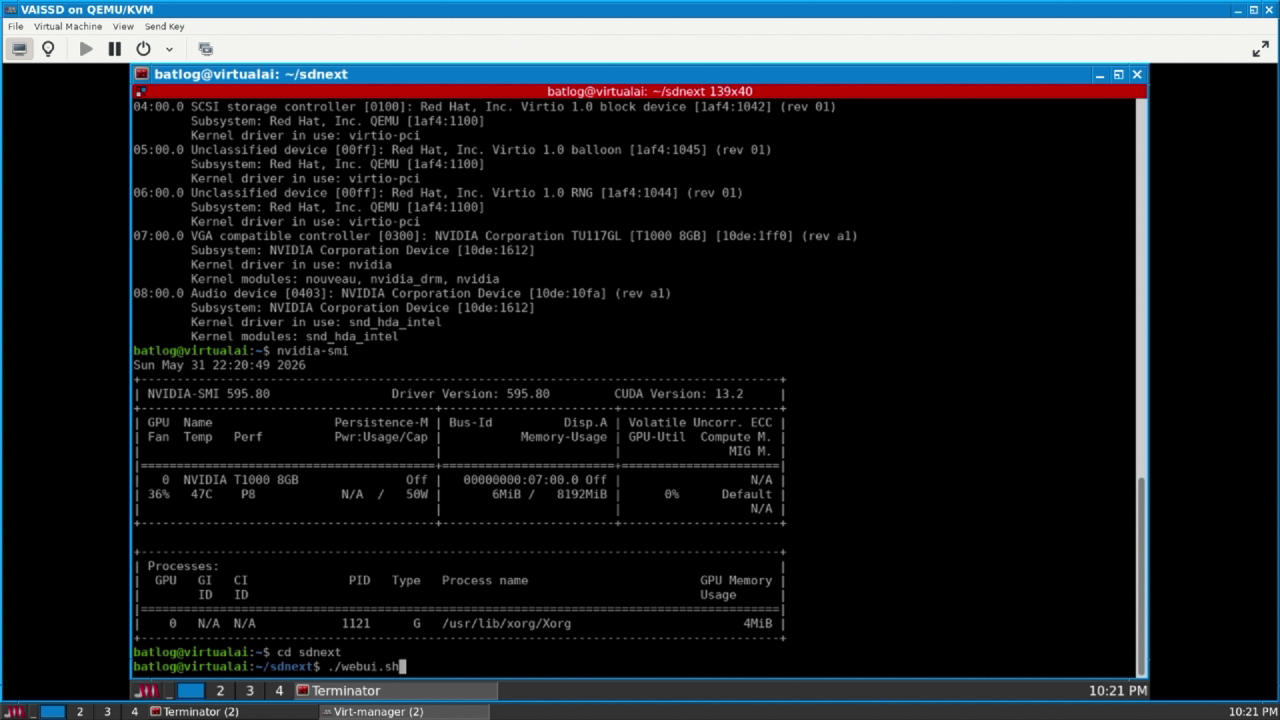Screen dimensions: 1280x720
Task: Toggle fullscreen for the VM viewer
Action: point(1260,49)
